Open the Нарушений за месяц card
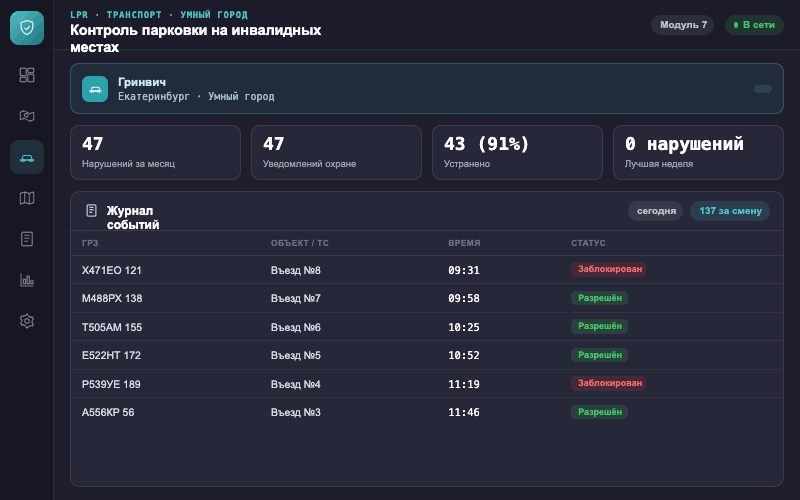 click(x=156, y=153)
